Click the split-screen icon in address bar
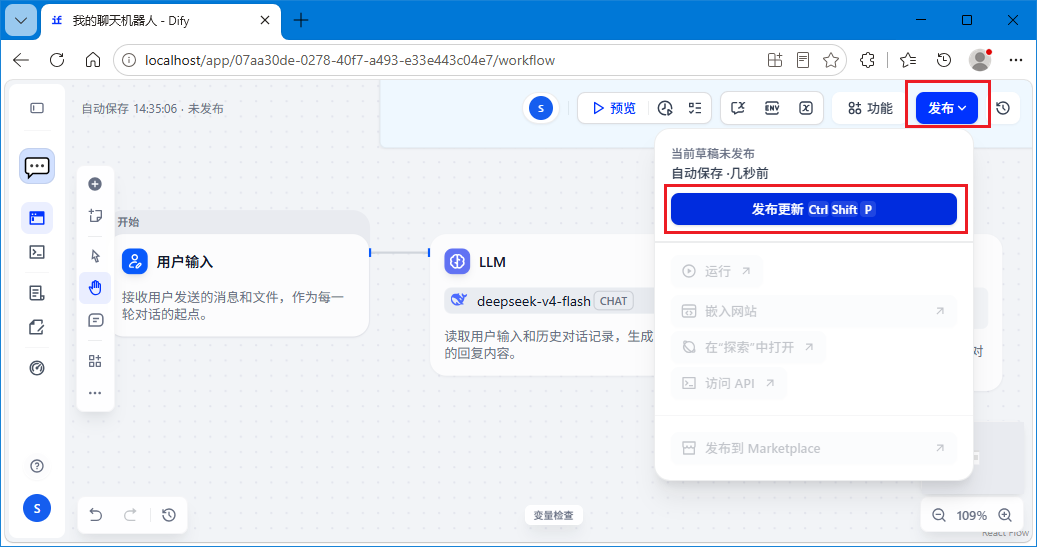Viewport: 1037px width, 547px height. tap(775, 60)
